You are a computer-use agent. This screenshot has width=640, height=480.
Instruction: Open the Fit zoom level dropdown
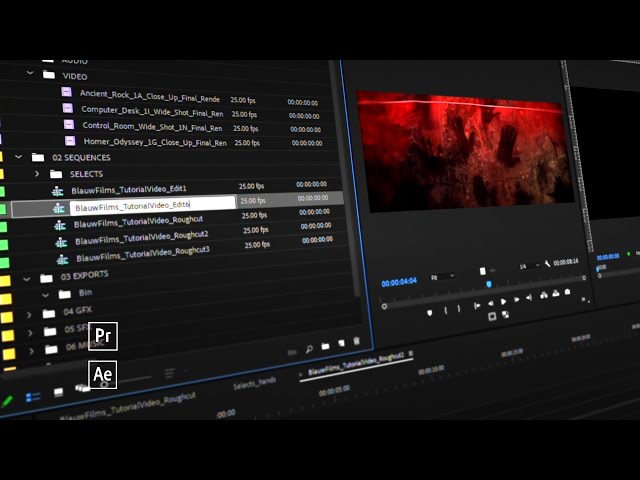pyautogui.click(x=442, y=277)
